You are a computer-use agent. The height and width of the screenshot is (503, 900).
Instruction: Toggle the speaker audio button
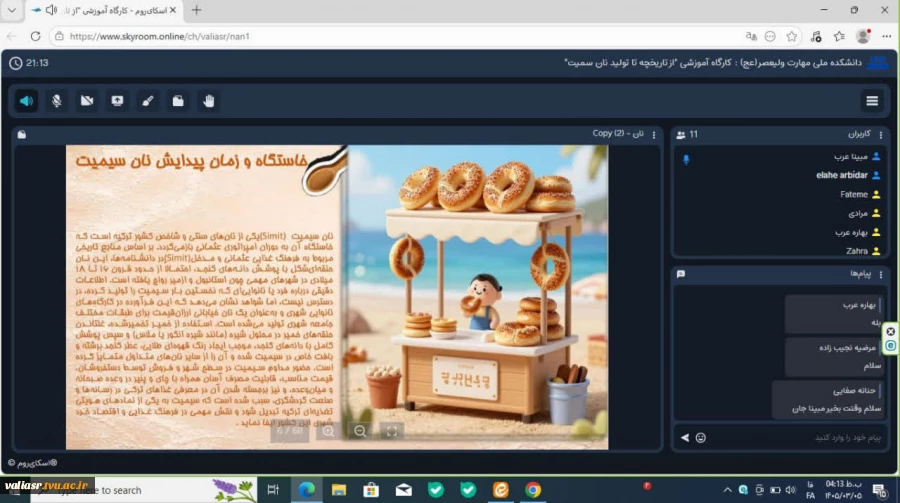[x=26, y=101]
